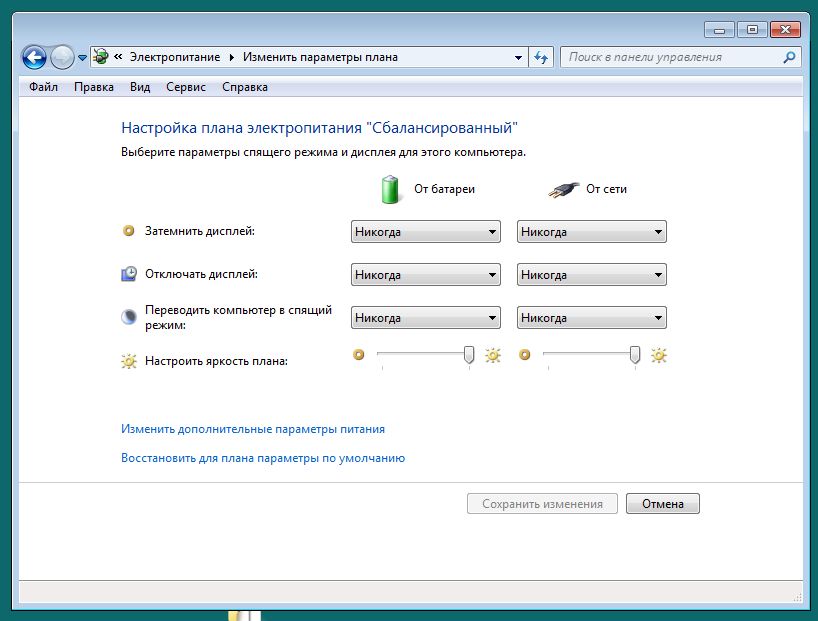Click the Настроить яркость плана label
The width and height of the screenshot is (818, 621).
click(216, 361)
